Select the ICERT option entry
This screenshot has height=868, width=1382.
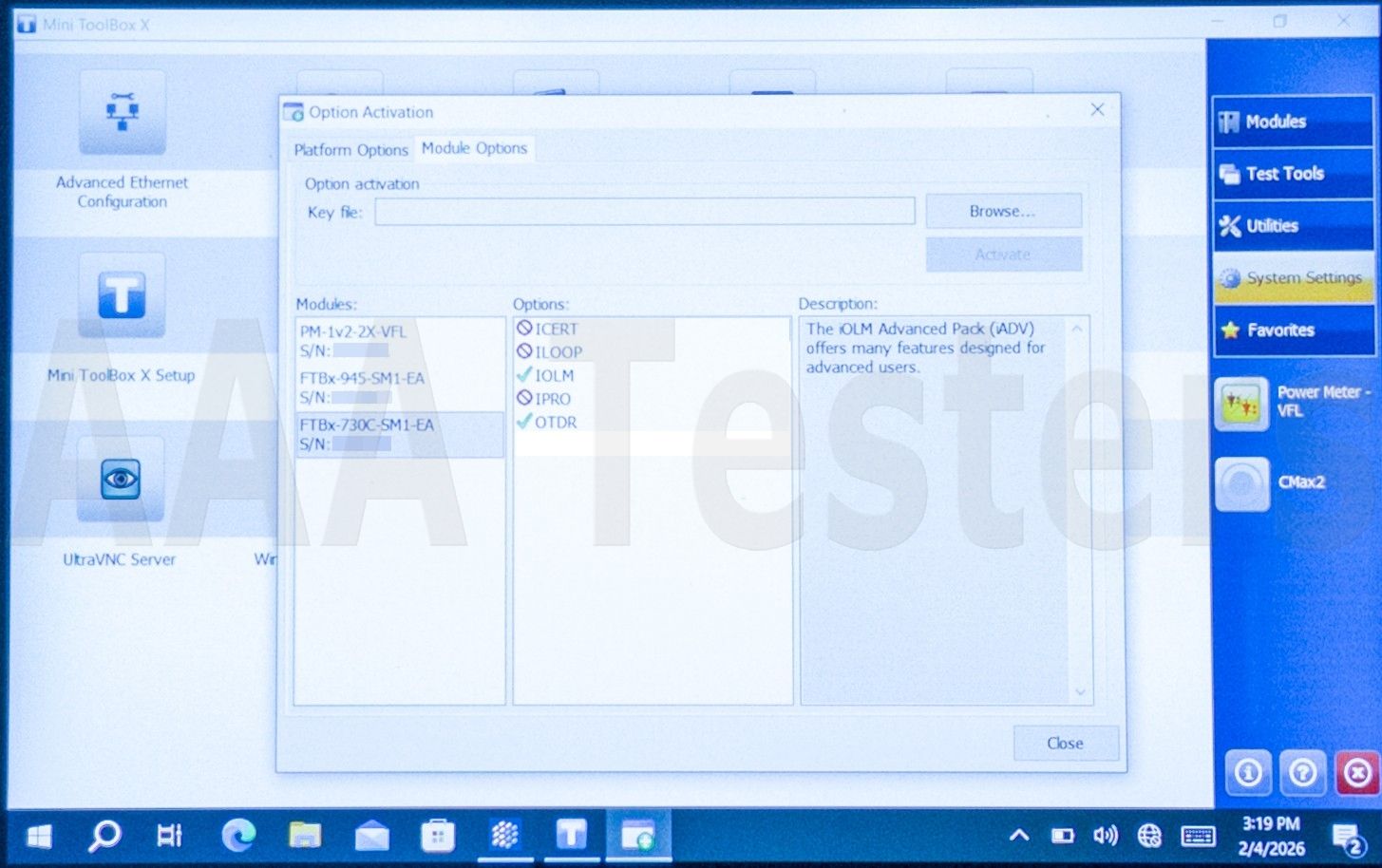tap(556, 330)
